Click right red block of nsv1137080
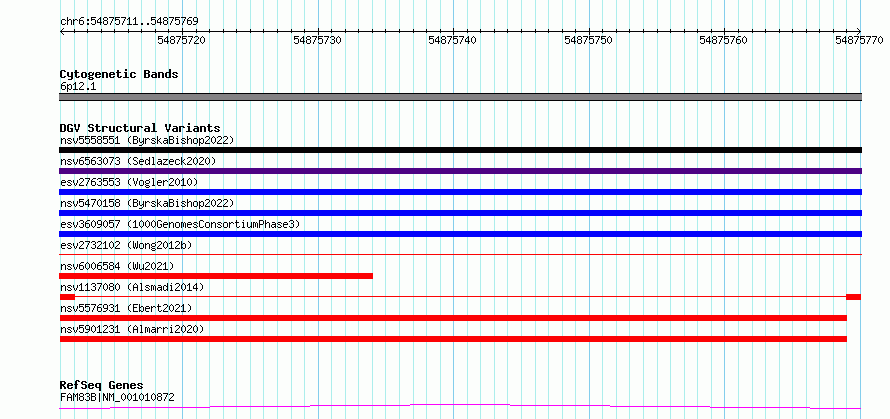This screenshot has height=419, width=890. pos(853,297)
